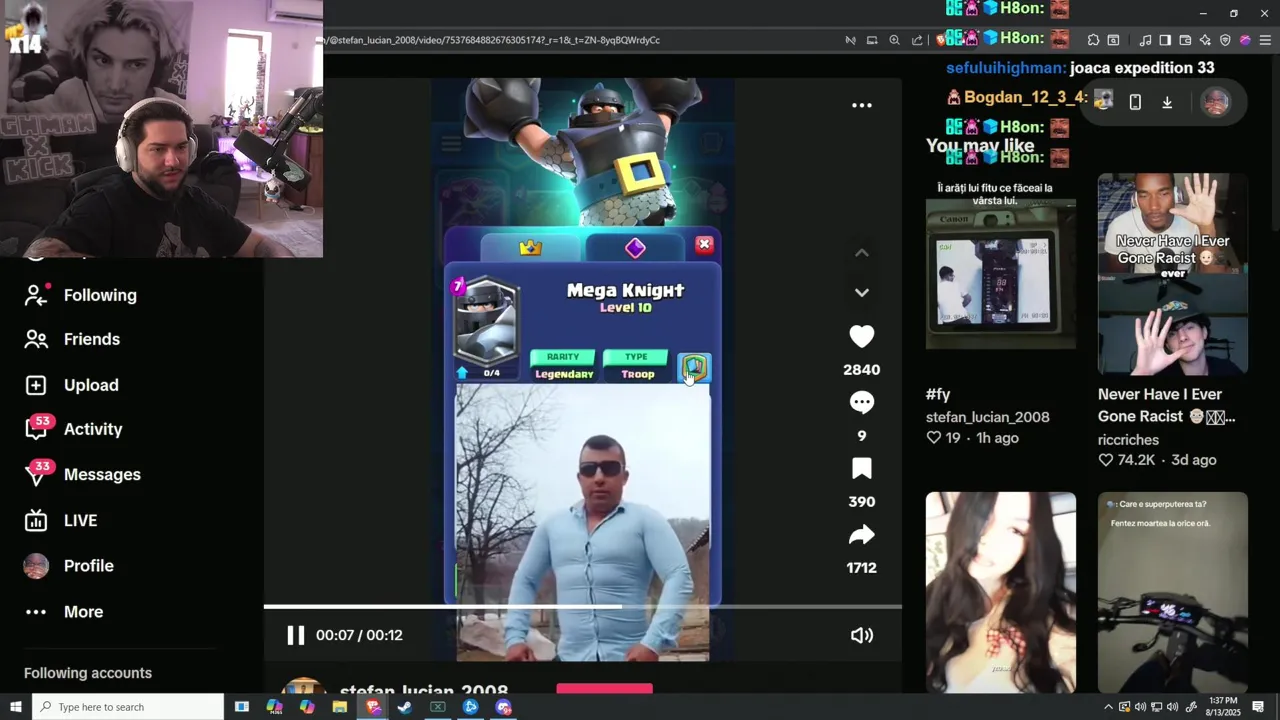Viewport: 1280px width, 720px height.
Task: Toggle the browser sidebar panel icon
Action: click(1165, 40)
